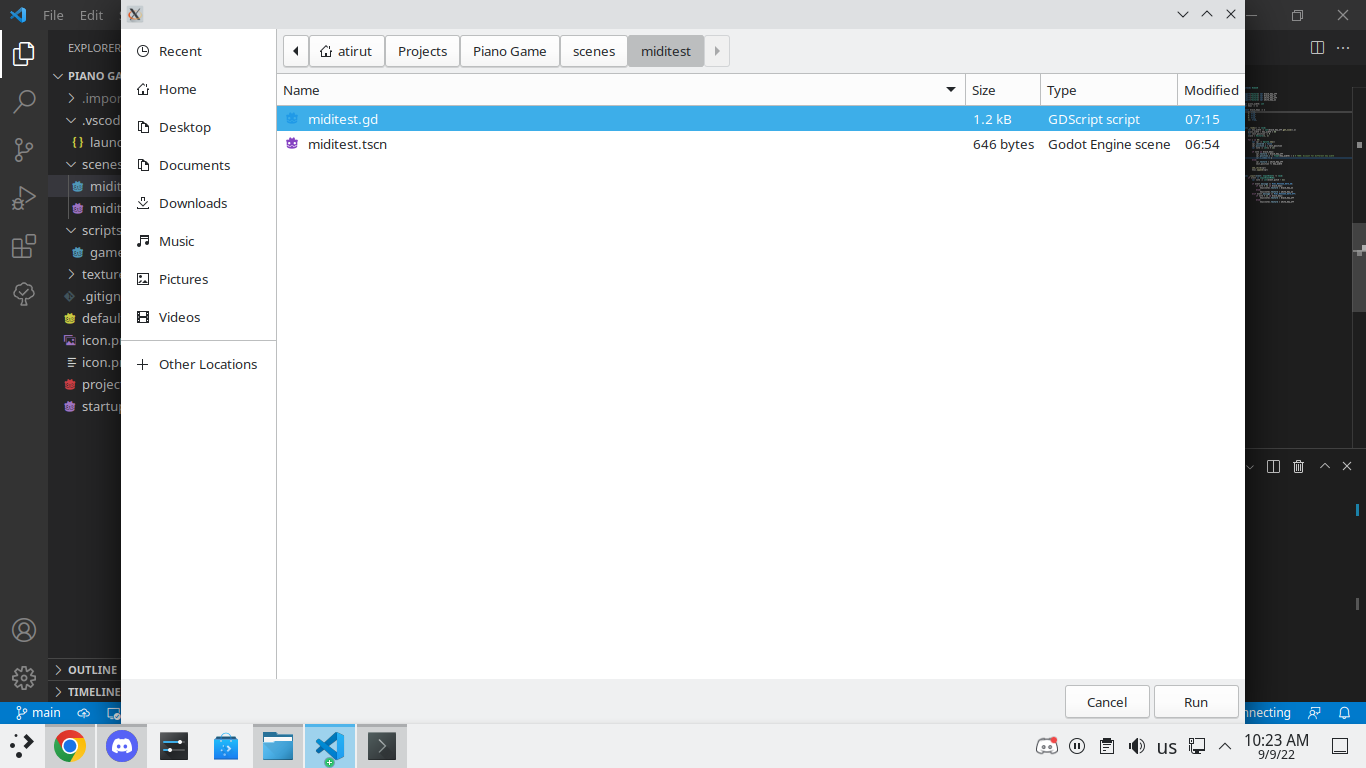Image resolution: width=1366 pixels, height=768 pixels.
Task: Open the terminal from the taskbar
Action: [x=381, y=746]
